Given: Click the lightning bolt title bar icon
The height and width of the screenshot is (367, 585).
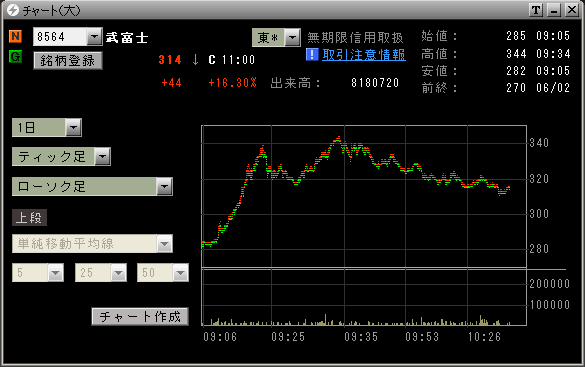Looking at the screenshot, I should [x=13, y=10].
